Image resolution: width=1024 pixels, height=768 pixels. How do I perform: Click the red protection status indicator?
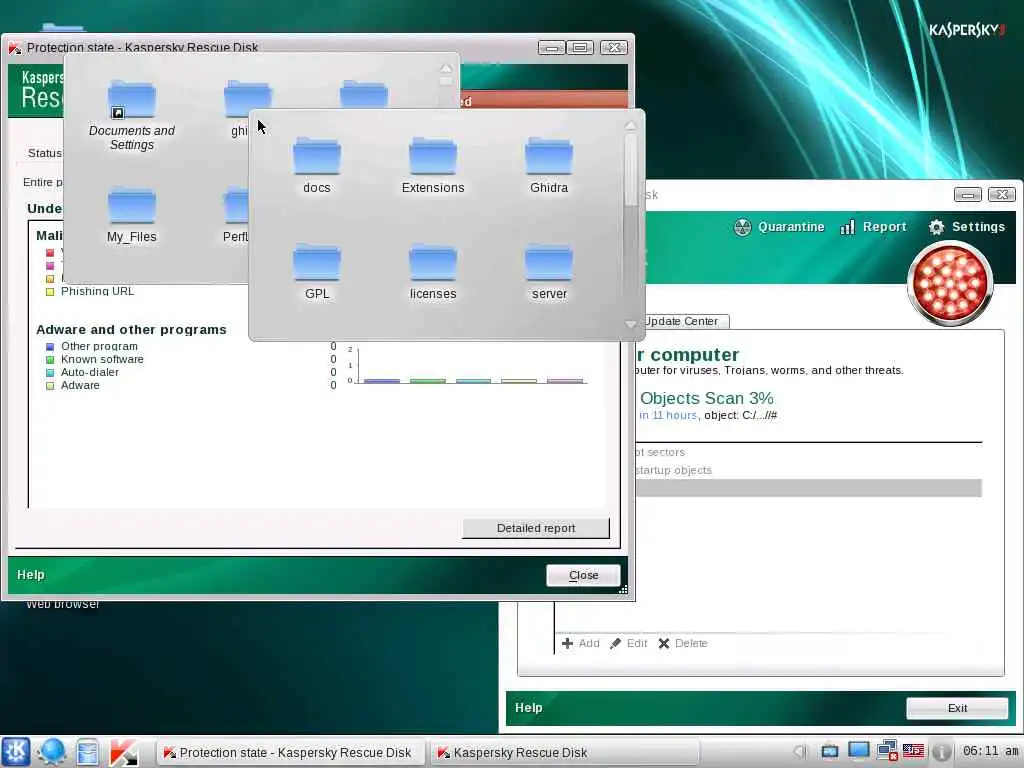click(x=950, y=283)
